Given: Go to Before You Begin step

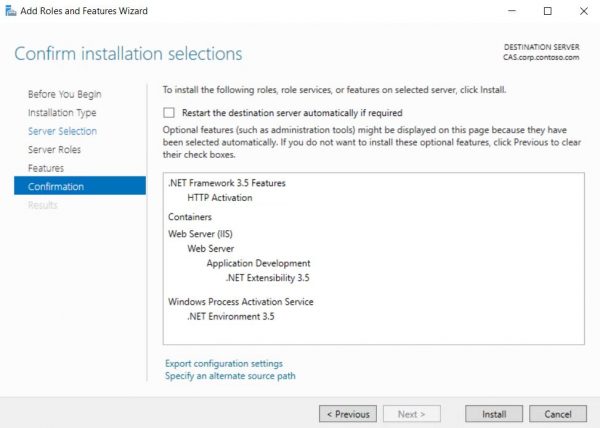Looking at the screenshot, I should tap(64, 94).
